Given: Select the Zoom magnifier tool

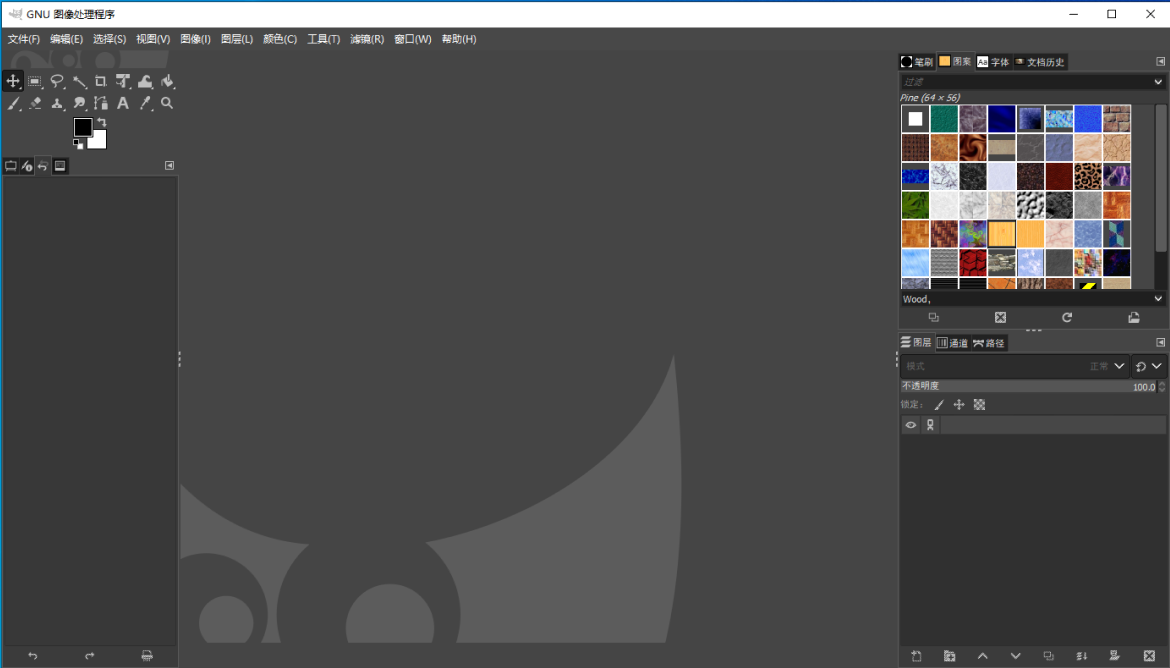Looking at the screenshot, I should 167,104.
